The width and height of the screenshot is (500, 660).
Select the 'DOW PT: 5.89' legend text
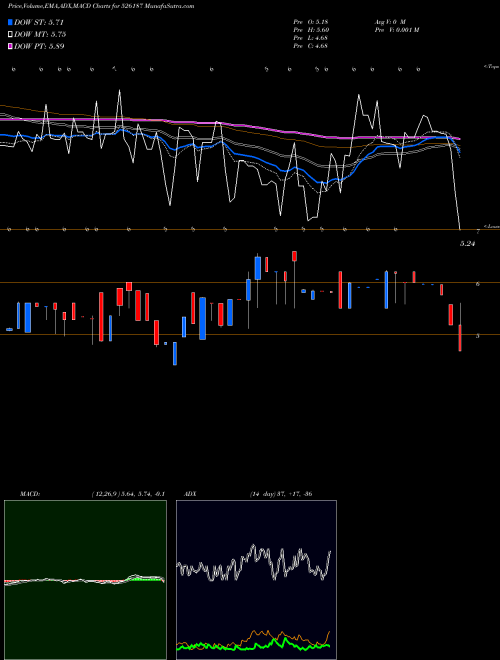click(39, 46)
